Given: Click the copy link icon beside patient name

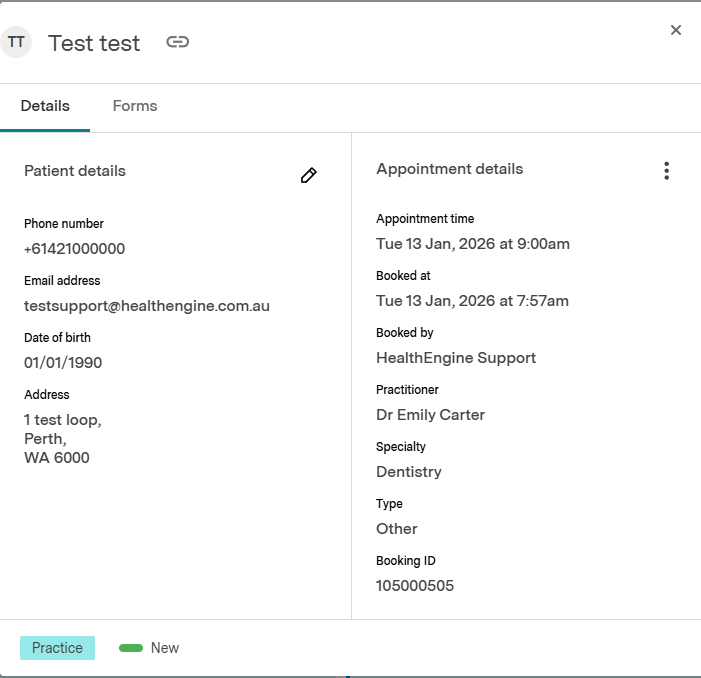Looking at the screenshot, I should [x=177, y=42].
